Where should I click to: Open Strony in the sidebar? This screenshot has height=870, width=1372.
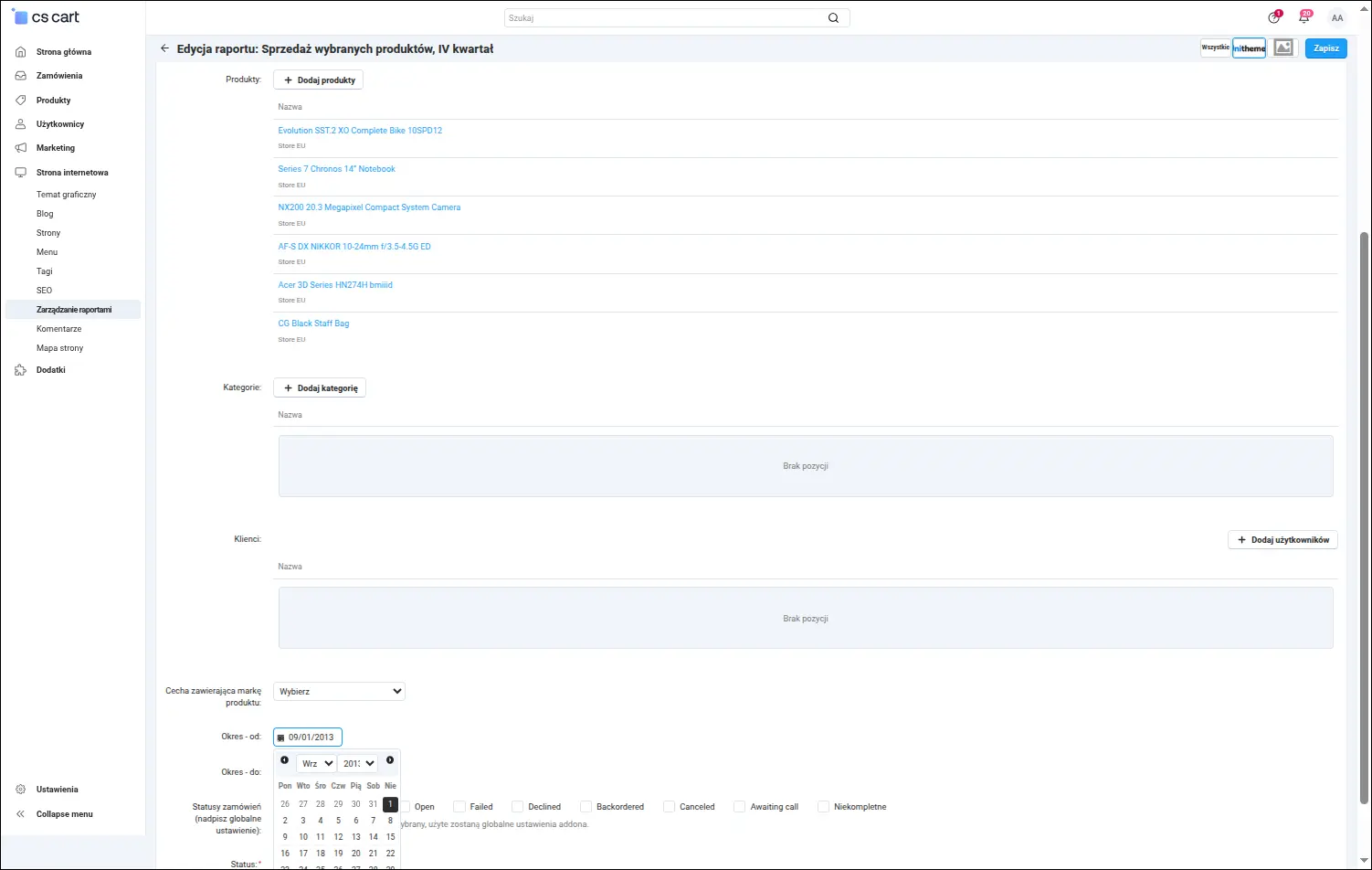click(48, 233)
